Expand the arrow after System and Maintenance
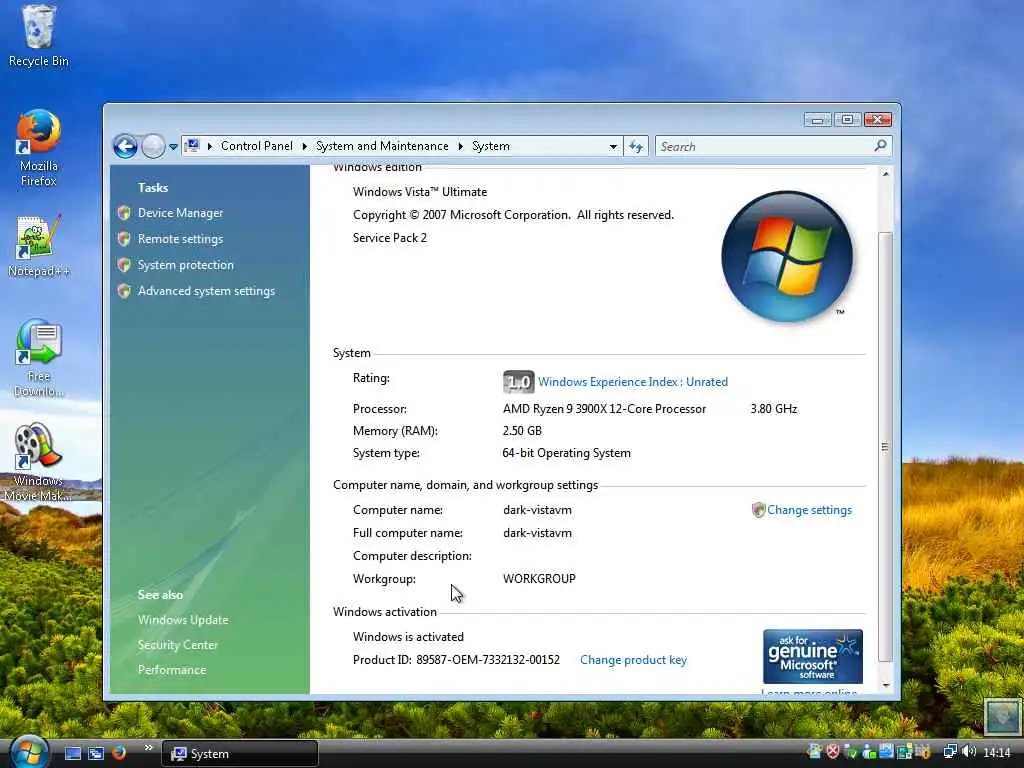This screenshot has height=768, width=1024. [460, 146]
